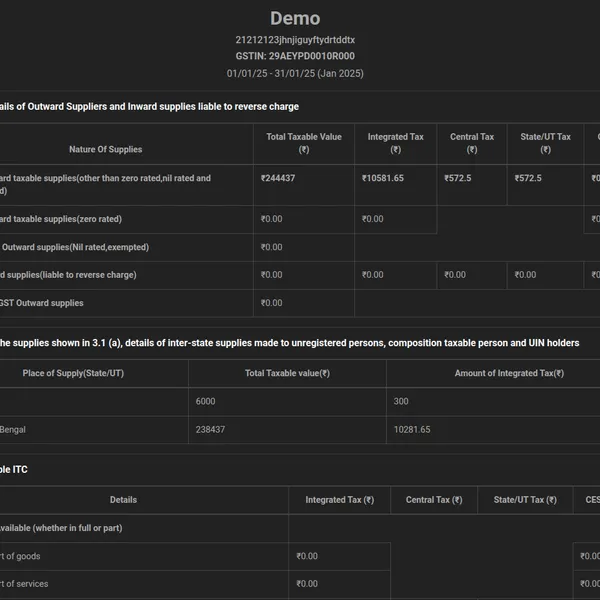
Task: Click "Central Tax (₹)" header in the outward supplies table
Action: (472, 143)
